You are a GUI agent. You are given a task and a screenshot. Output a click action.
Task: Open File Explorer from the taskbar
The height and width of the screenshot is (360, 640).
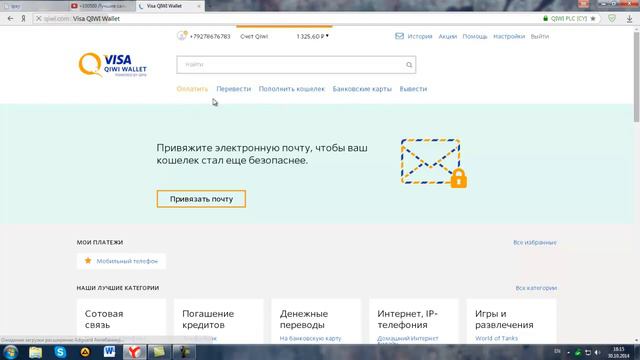click(x=36, y=352)
